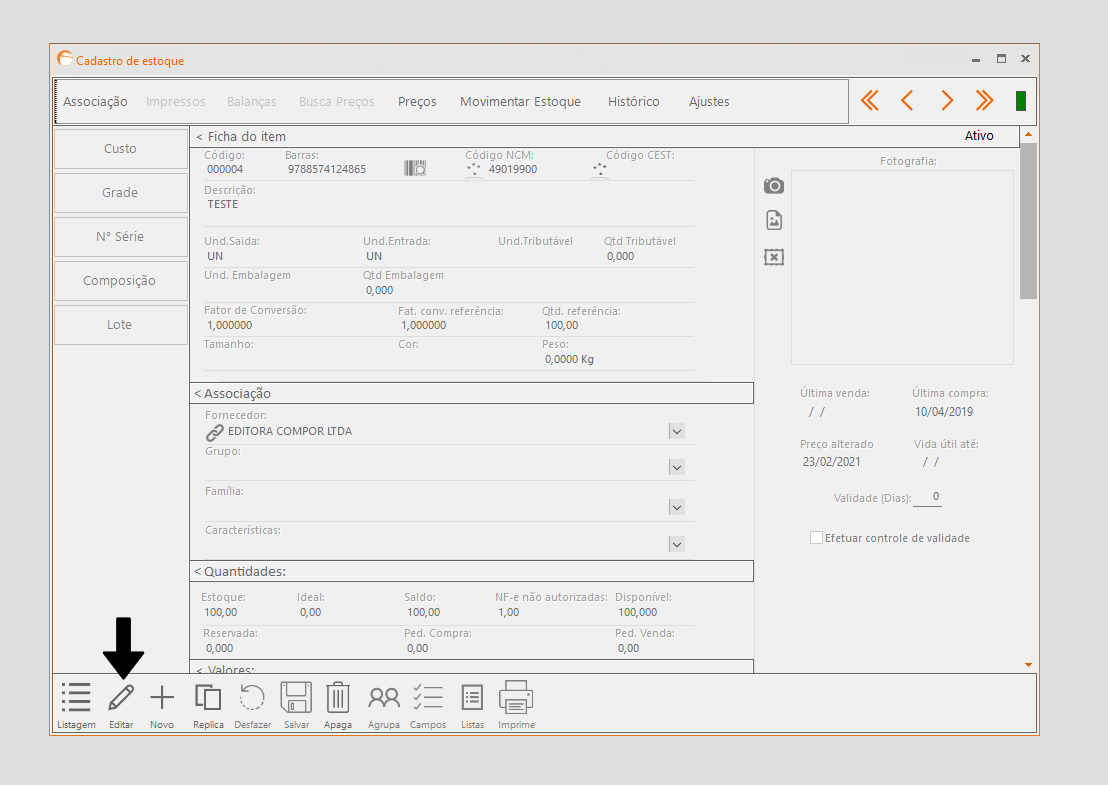Click the Custo side button

(120, 149)
